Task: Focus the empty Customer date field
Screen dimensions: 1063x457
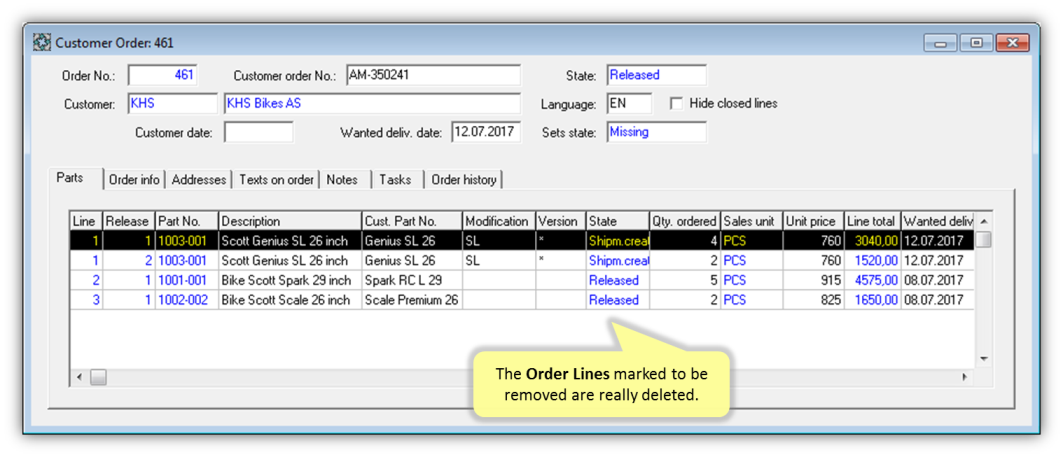Action: point(259,132)
